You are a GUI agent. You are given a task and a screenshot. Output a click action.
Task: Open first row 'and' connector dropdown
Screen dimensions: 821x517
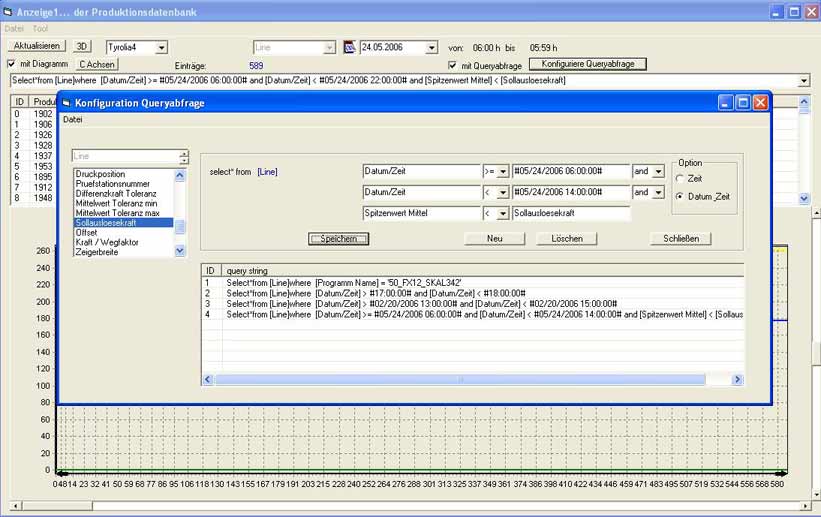(x=659, y=171)
